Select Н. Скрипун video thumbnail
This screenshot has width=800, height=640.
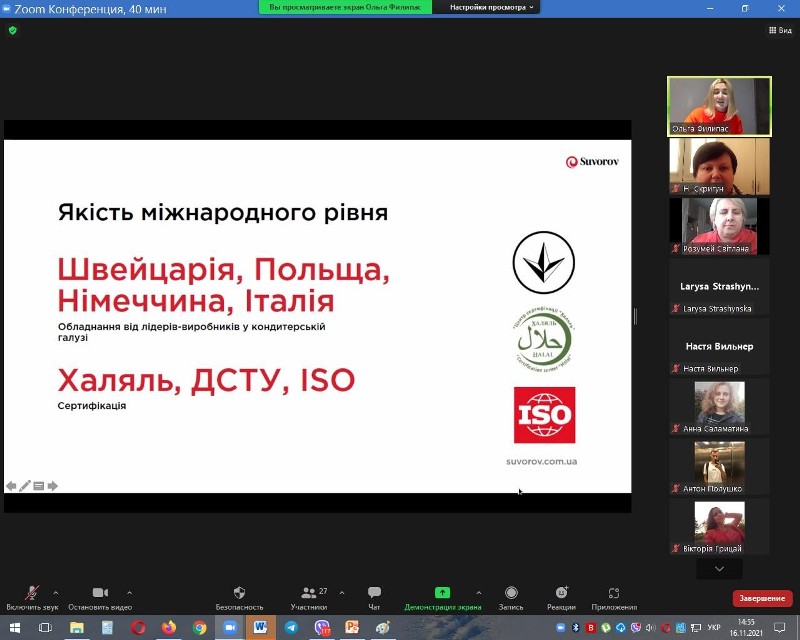(x=719, y=166)
